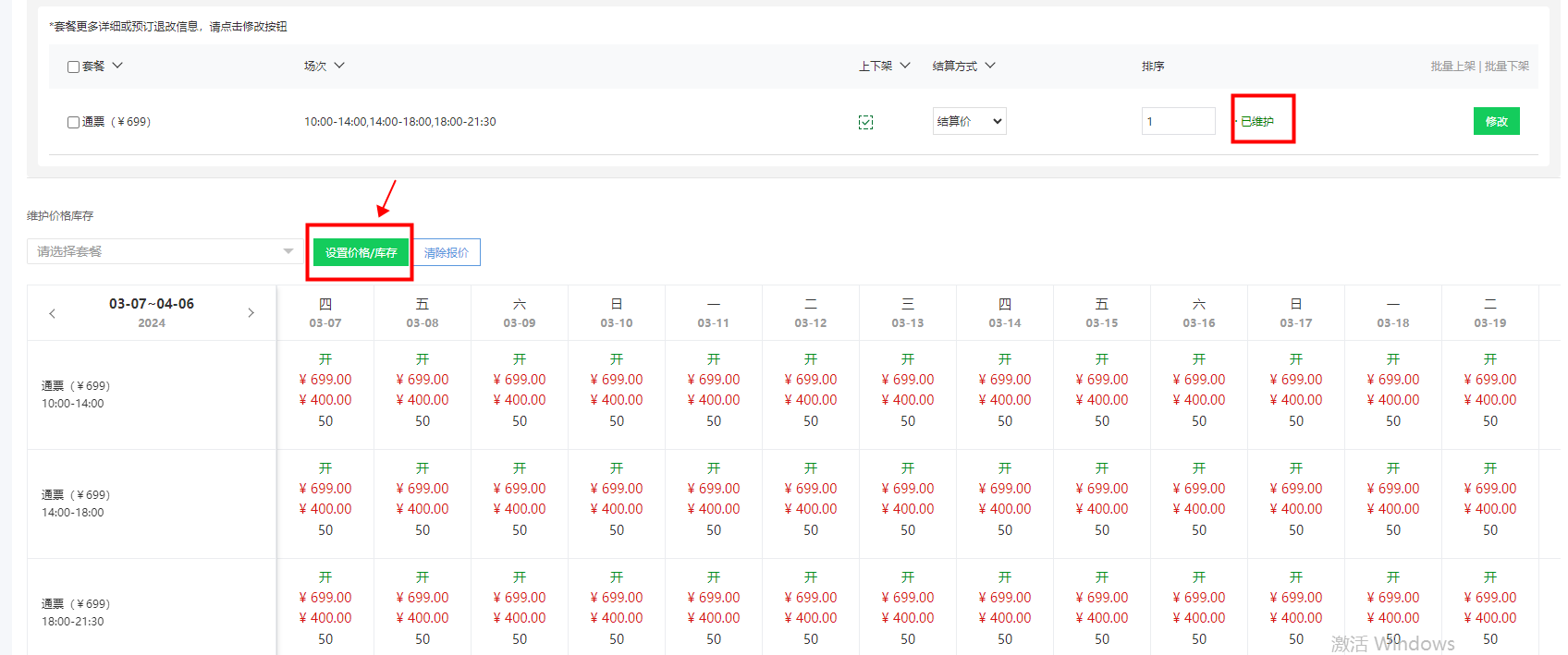Screen dimensions: 1568x655
Task: Click the 已维护 status label
Action: click(x=1257, y=121)
